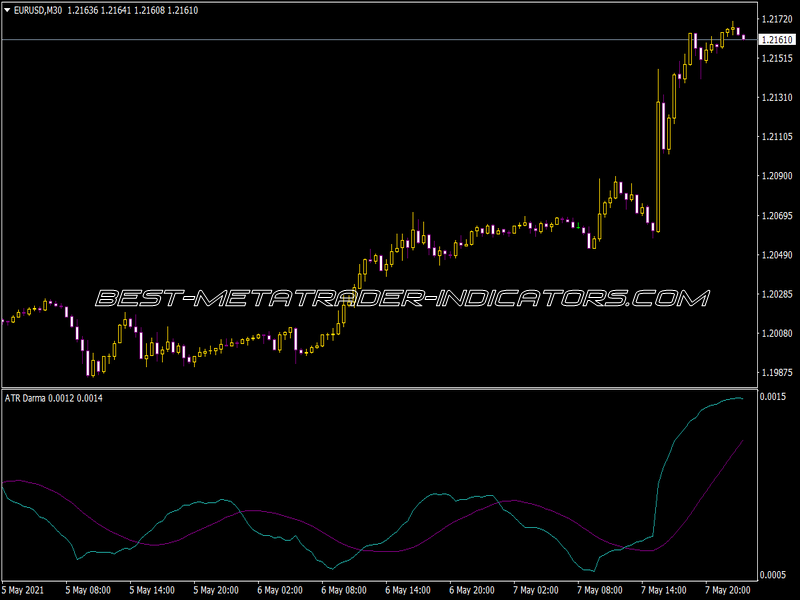This screenshot has height=600, width=800.
Task: Click price scale value 1.20695
Action: click(x=777, y=216)
